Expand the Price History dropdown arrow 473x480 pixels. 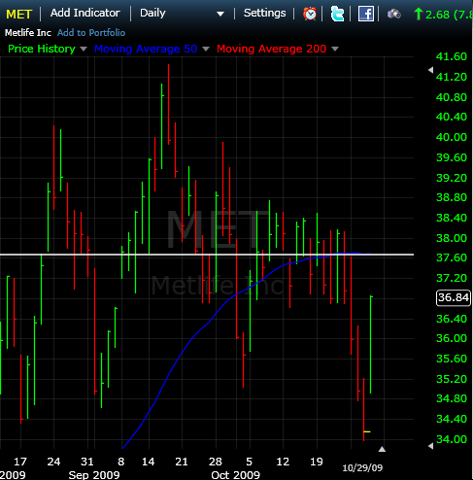point(83,49)
